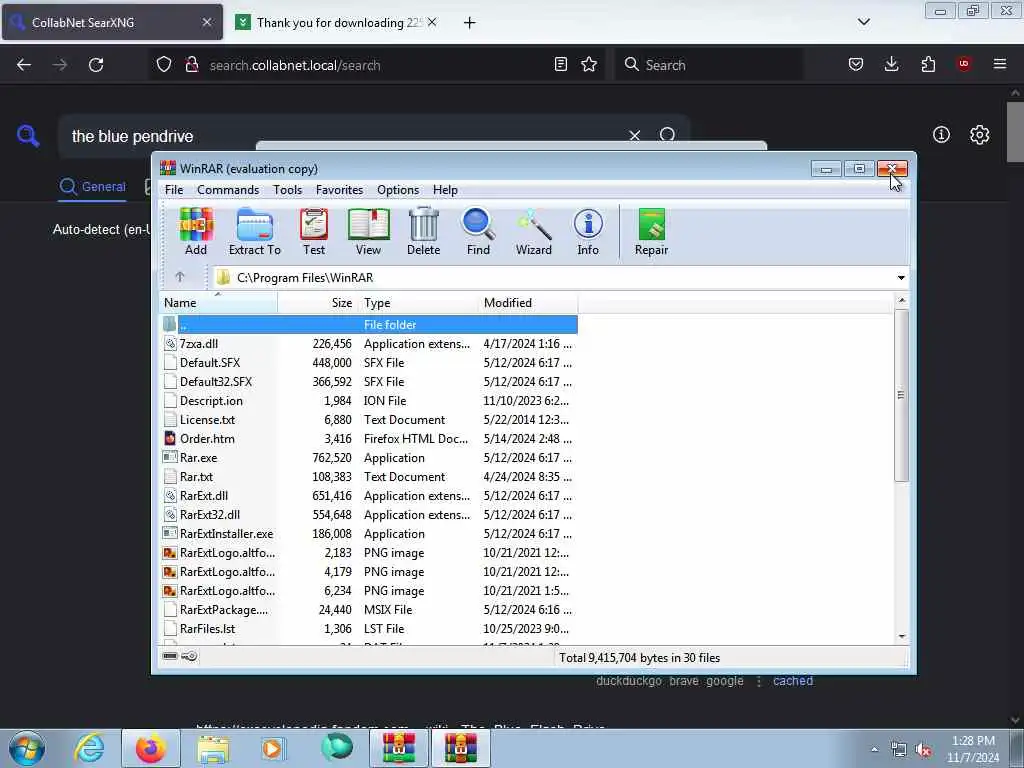Click the file list scroll down arrow
Screen dimensions: 1024x768
pos(901,636)
